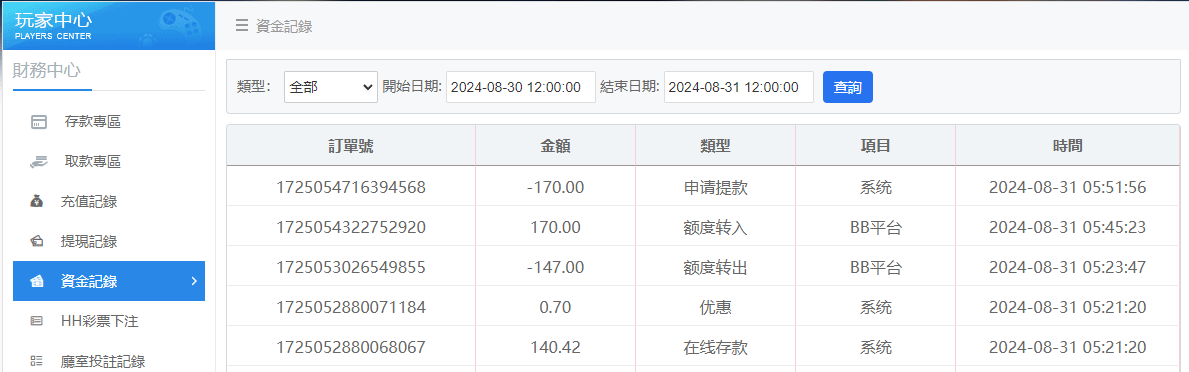Expand the 資金記錄 chevron arrow

point(194,281)
